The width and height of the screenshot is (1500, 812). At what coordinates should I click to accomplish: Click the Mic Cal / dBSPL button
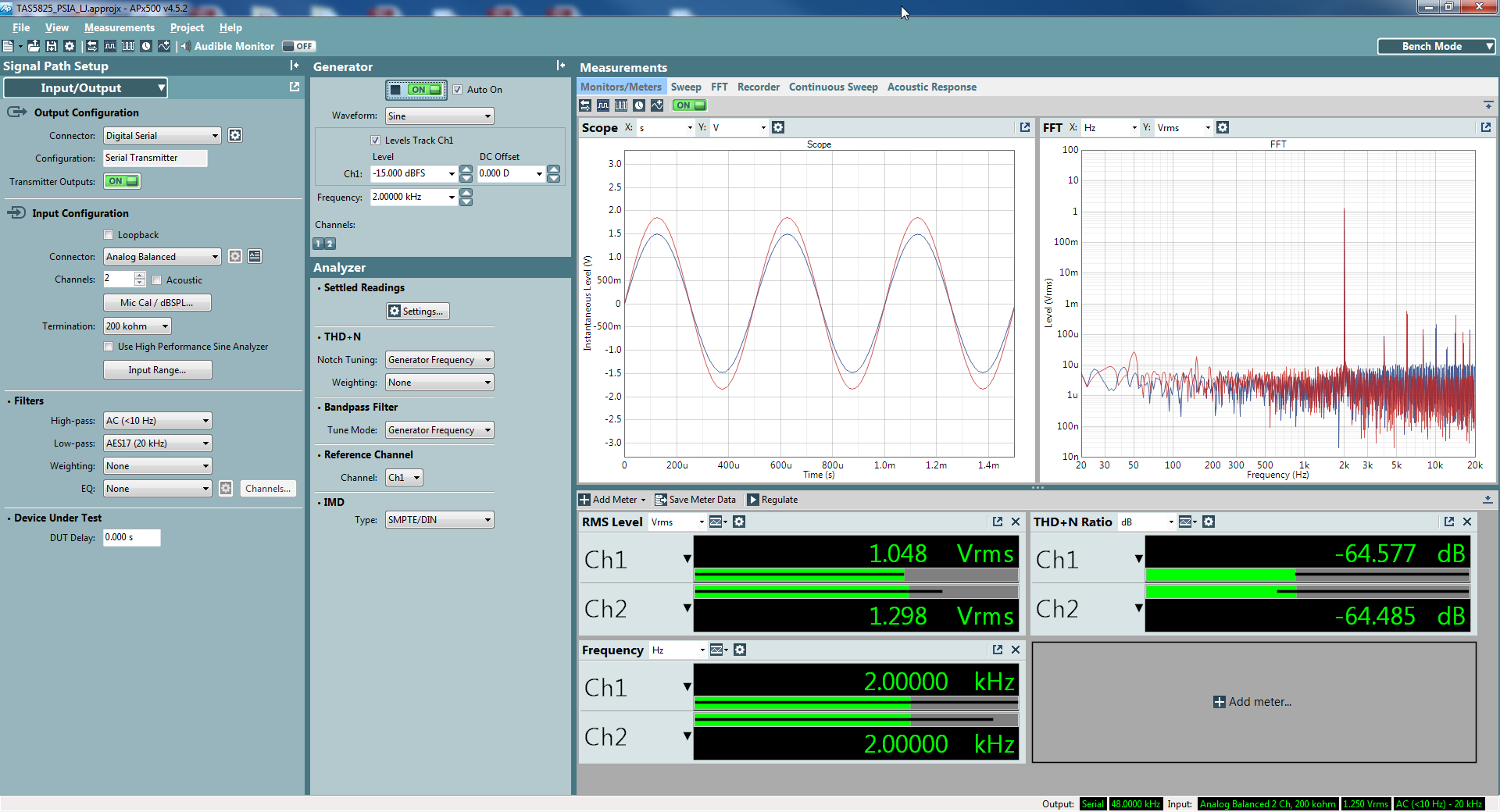(157, 303)
